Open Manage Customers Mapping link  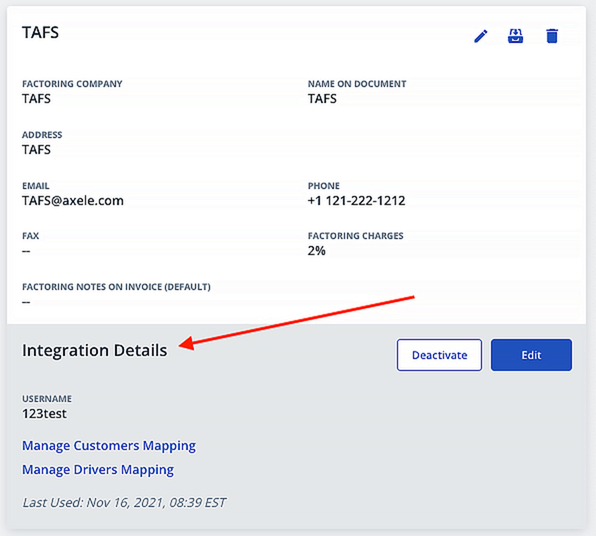coord(109,446)
